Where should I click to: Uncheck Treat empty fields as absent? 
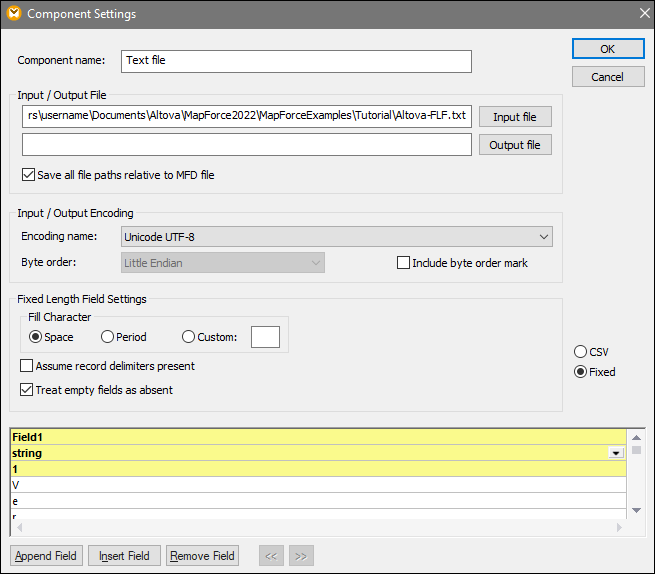pos(27,390)
